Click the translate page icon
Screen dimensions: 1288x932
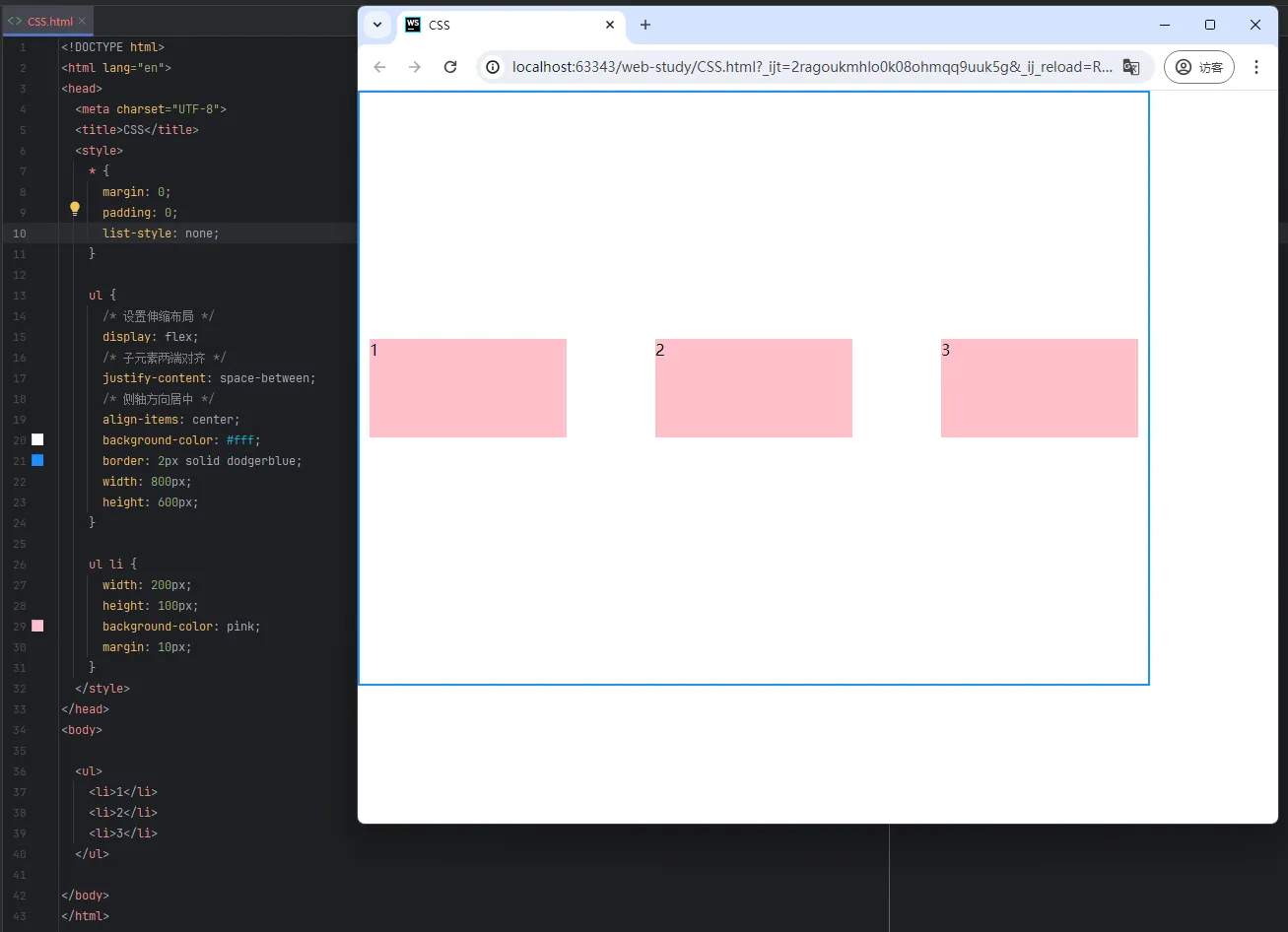click(1131, 67)
